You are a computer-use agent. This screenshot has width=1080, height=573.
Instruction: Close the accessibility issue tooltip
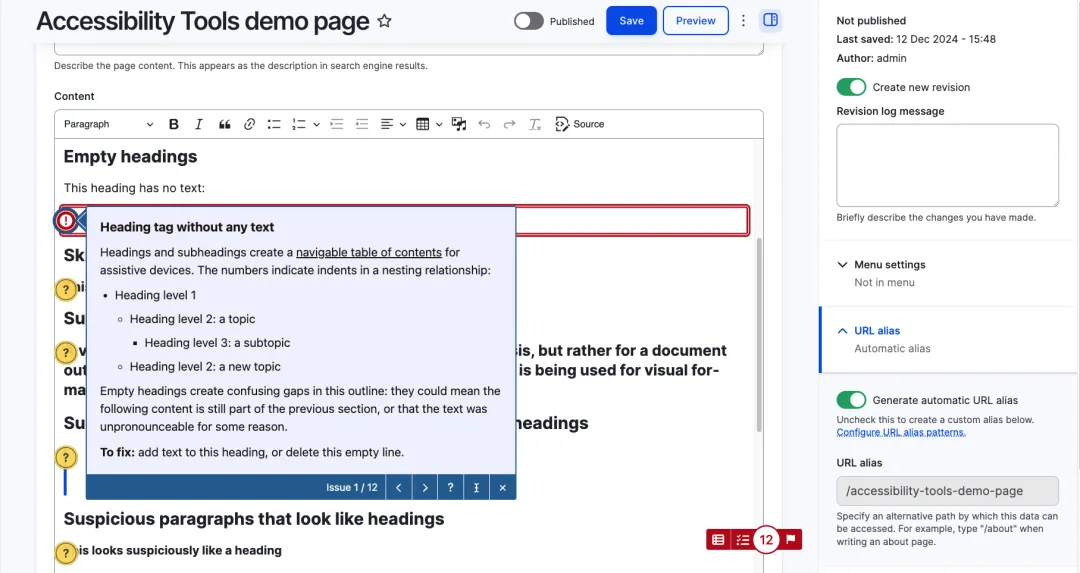click(503, 487)
